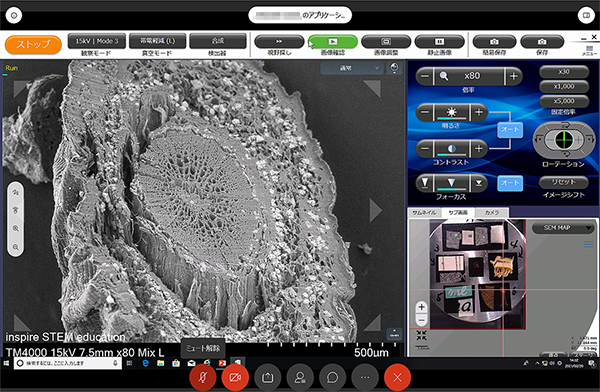Screen dimensions: 600x392
Task: Click the three-line icon below SEM MAP
Action: [x=589, y=244]
